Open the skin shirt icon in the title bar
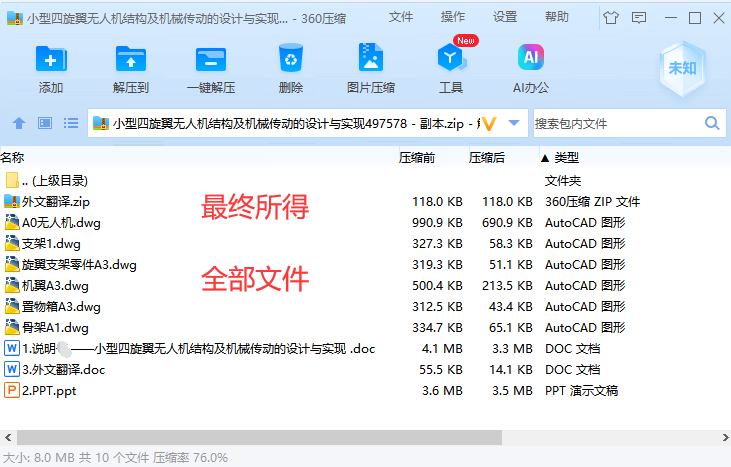Viewport: 731px width, 467px height. point(611,18)
